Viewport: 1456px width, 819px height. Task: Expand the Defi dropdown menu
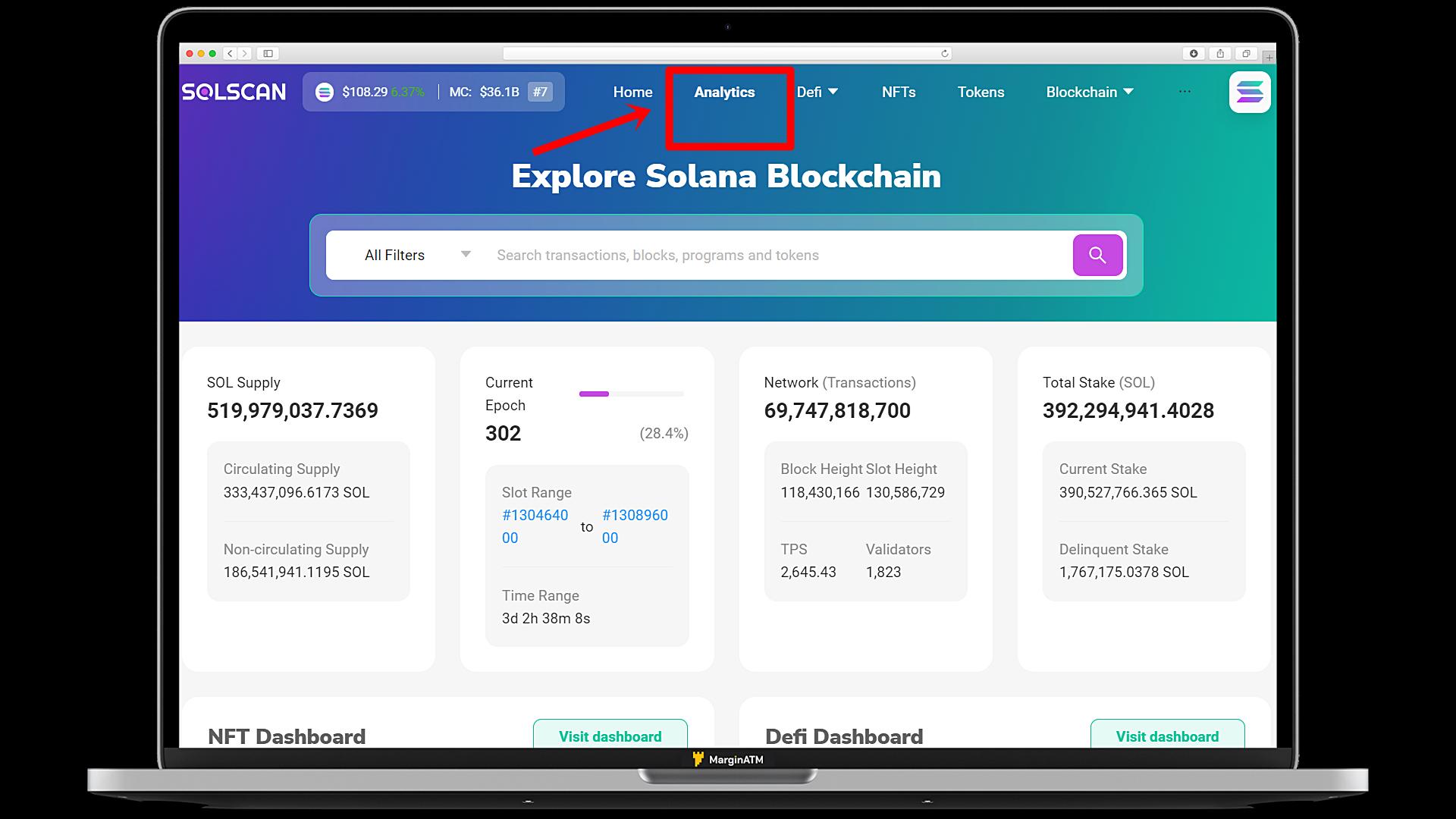click(x=817, y=92)
